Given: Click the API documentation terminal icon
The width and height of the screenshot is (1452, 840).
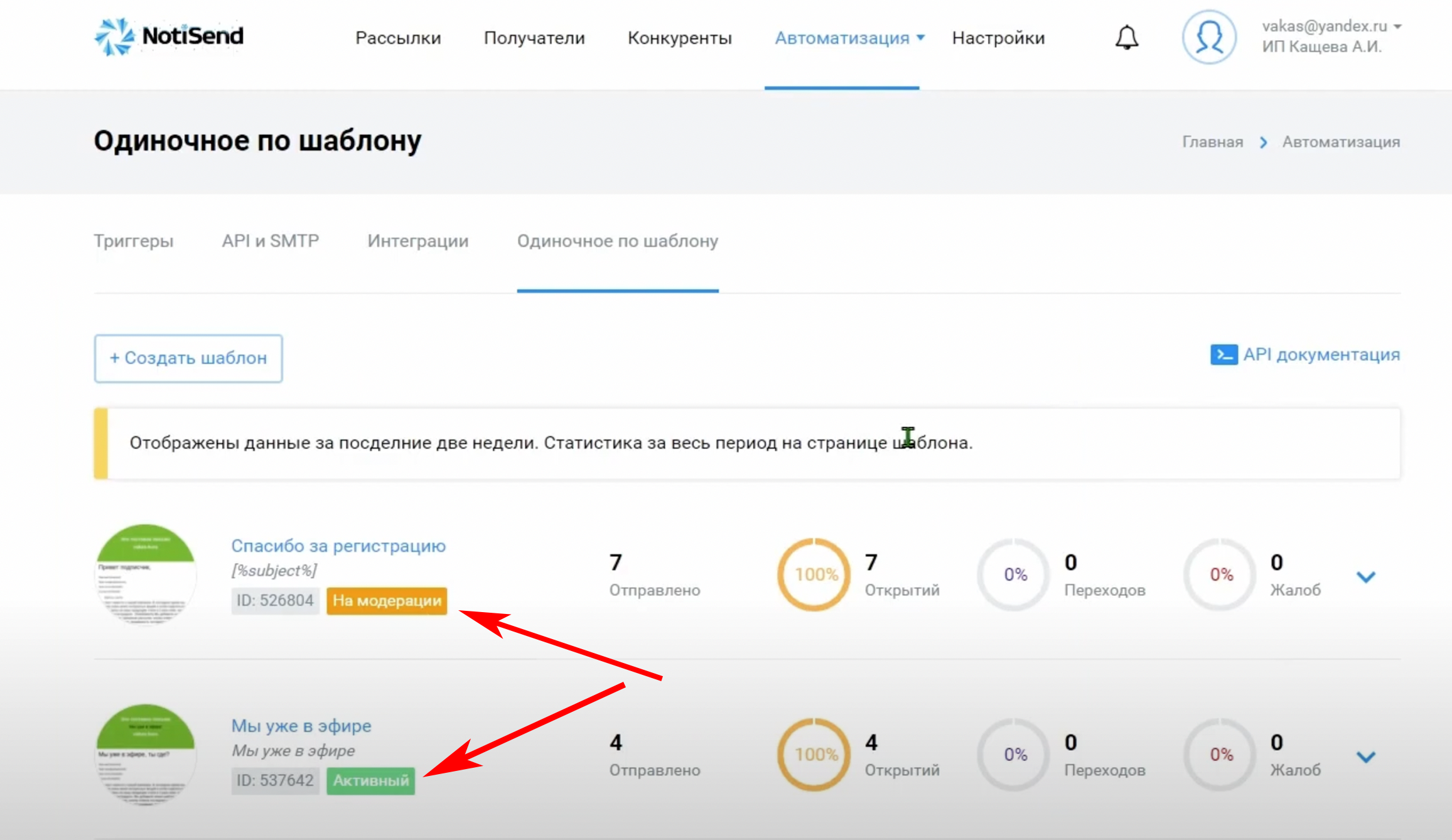Looking at the screenshot, I should tap(1223, 355).
